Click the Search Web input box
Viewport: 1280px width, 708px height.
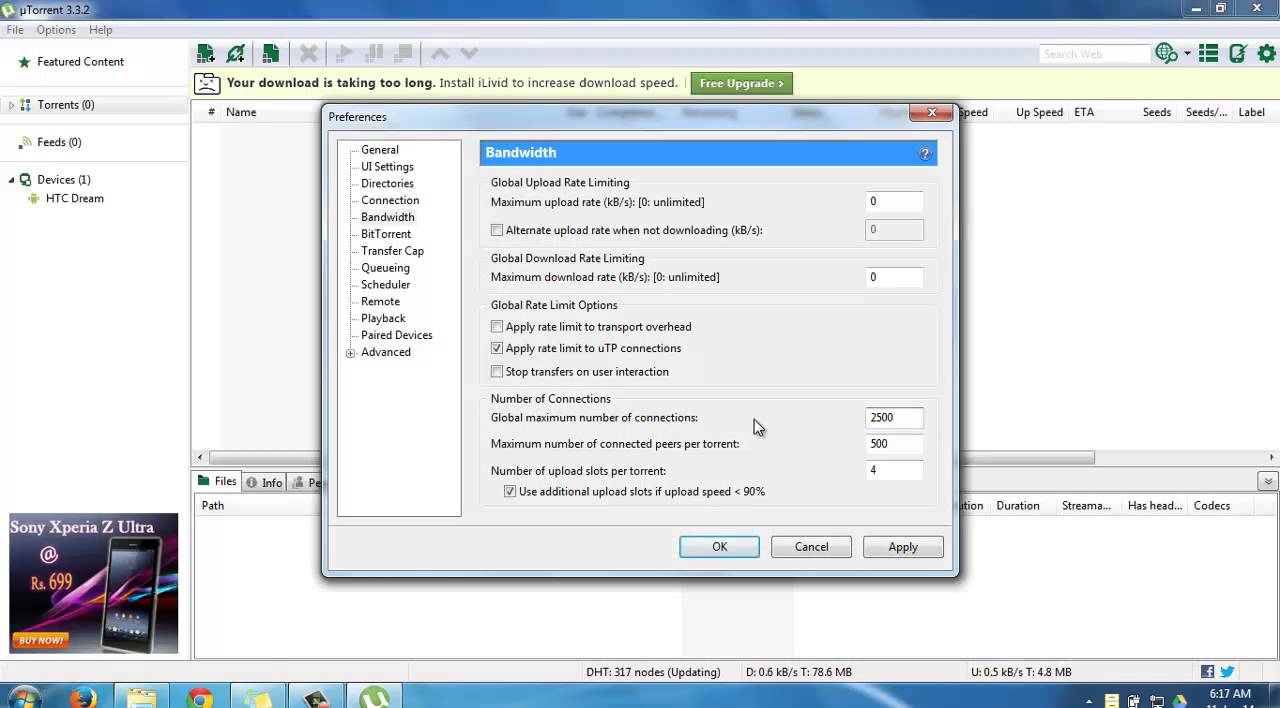click(1095, 54)
